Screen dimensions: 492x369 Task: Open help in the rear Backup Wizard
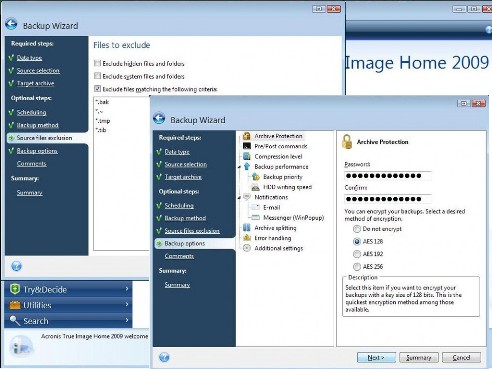[x=16, y=266]
